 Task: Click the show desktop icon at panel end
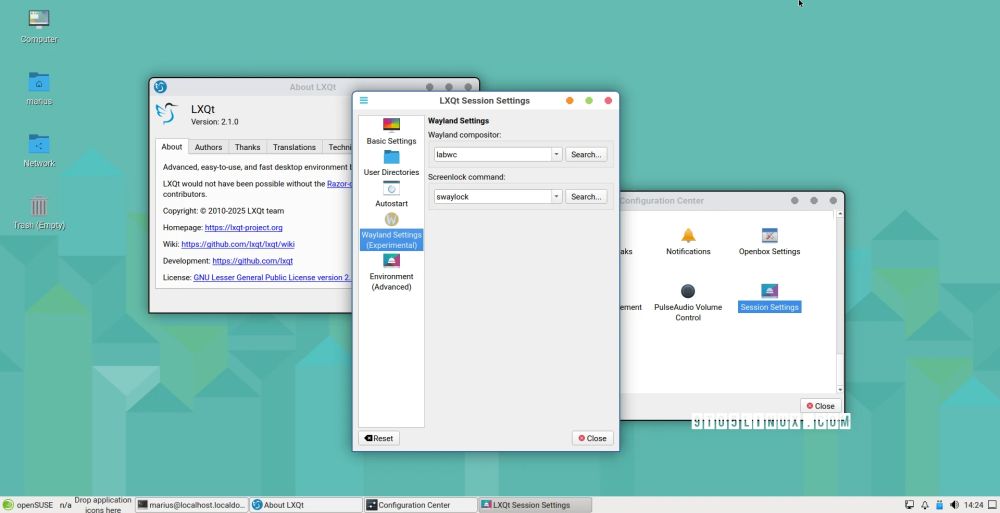click(992, 505)
